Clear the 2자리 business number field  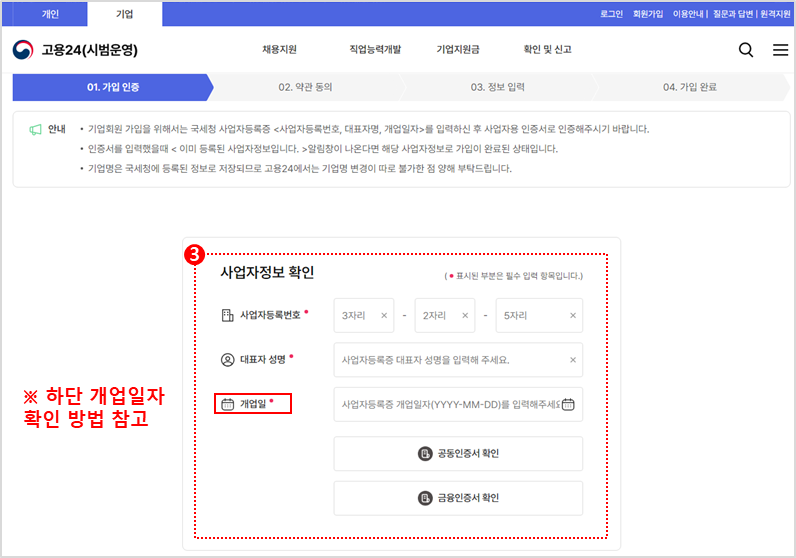click(x=465, y=315)
